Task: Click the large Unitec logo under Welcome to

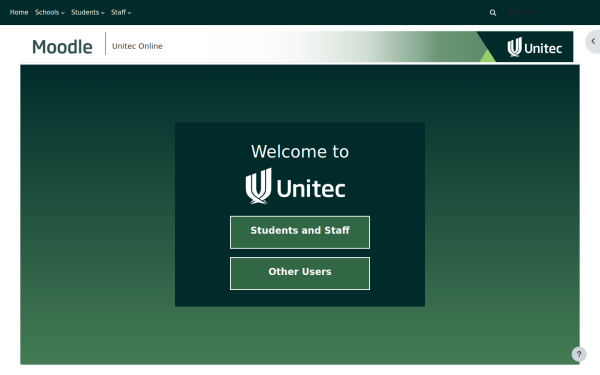Action: click(x=295, y=186)
